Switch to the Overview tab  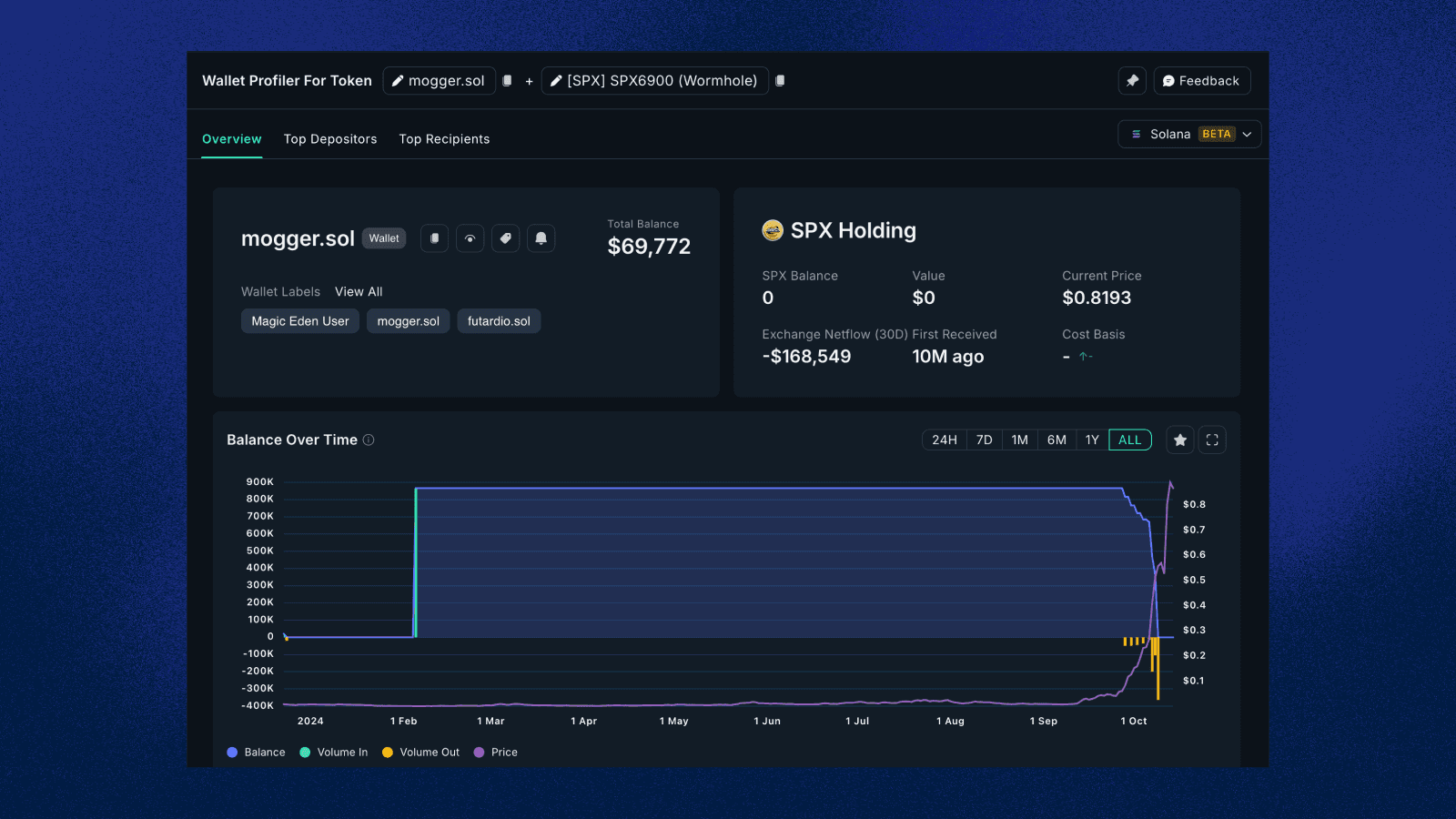pyautogui.click(x=232, y=139)
